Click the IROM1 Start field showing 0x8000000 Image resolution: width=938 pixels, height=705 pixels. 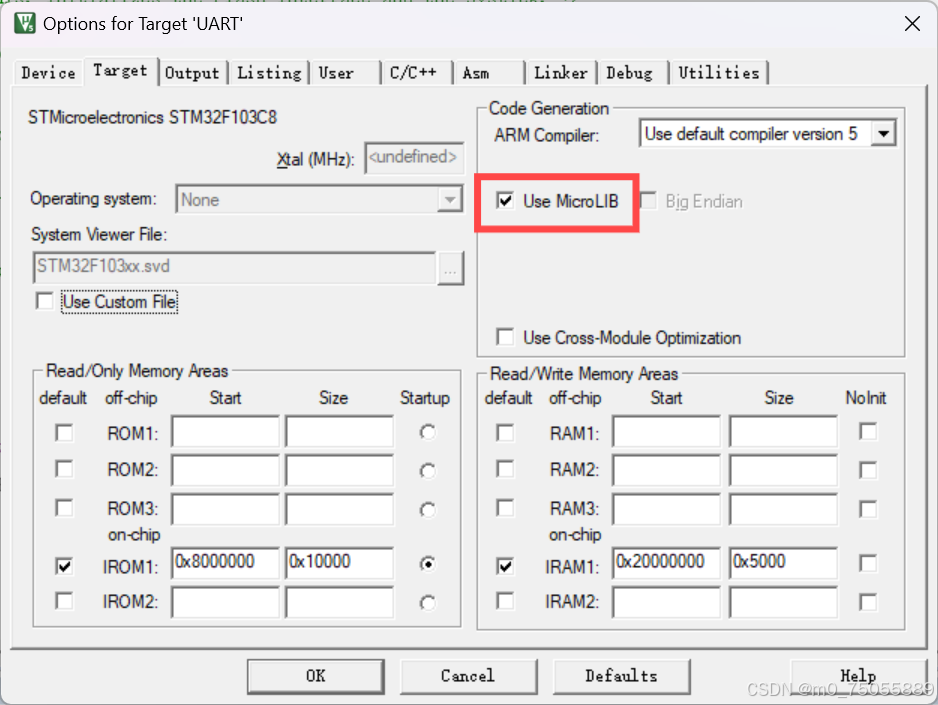224,563
